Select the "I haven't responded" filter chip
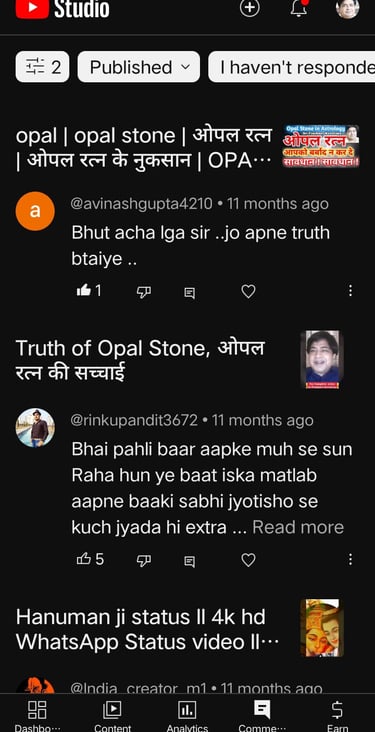The image size is (375, 732). pyautogui.click(x=291, y=67)
